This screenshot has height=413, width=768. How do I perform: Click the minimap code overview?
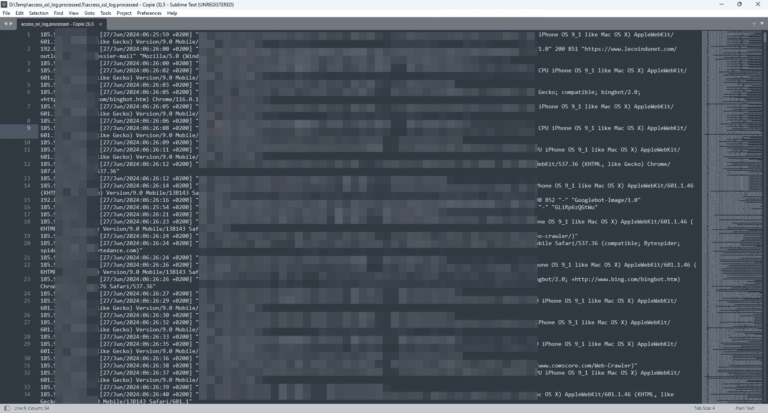(732, 216)
